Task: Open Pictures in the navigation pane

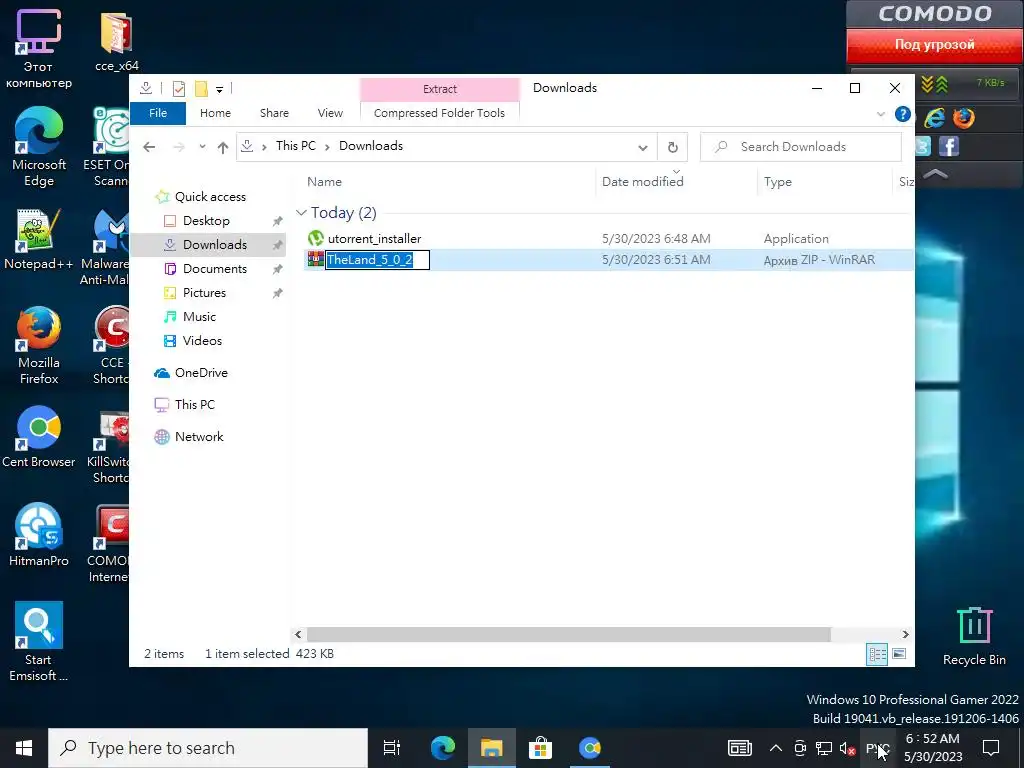Action: [204, 293]
